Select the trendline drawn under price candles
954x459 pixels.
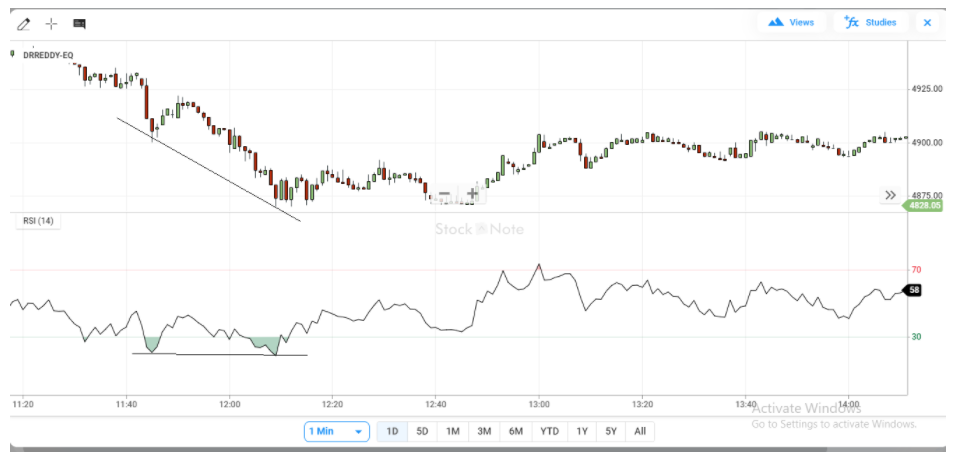209,169
